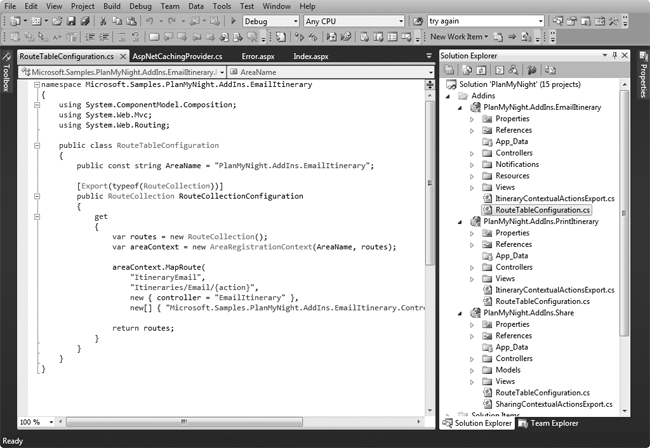Switch to the Index.aspx tab

311,56
